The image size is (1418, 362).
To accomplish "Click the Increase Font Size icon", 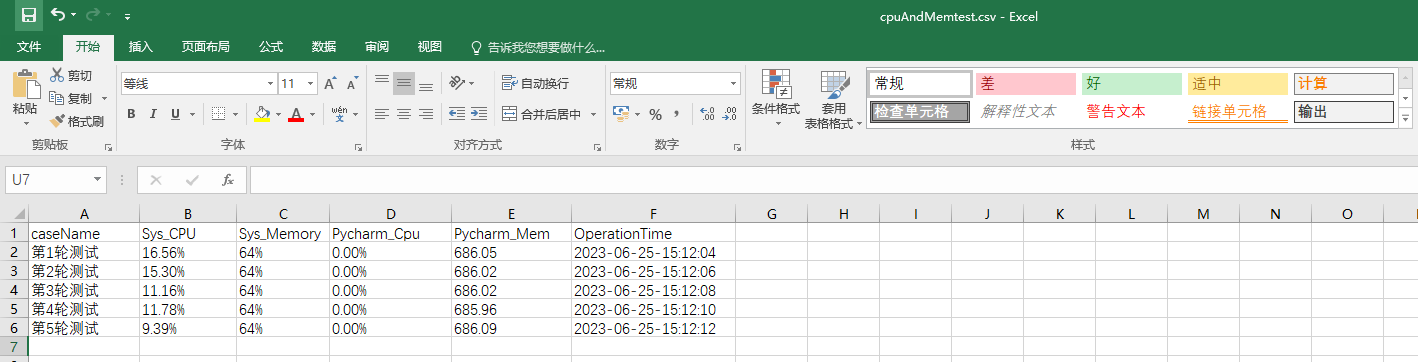I will point(329,84).
